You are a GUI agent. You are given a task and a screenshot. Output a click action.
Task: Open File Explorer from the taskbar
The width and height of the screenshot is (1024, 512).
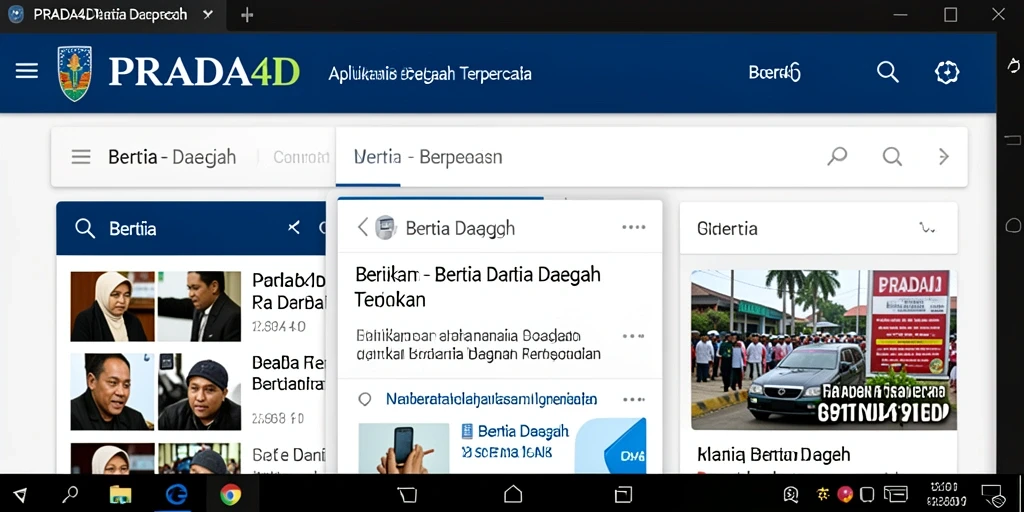click(x=120, y=495)
